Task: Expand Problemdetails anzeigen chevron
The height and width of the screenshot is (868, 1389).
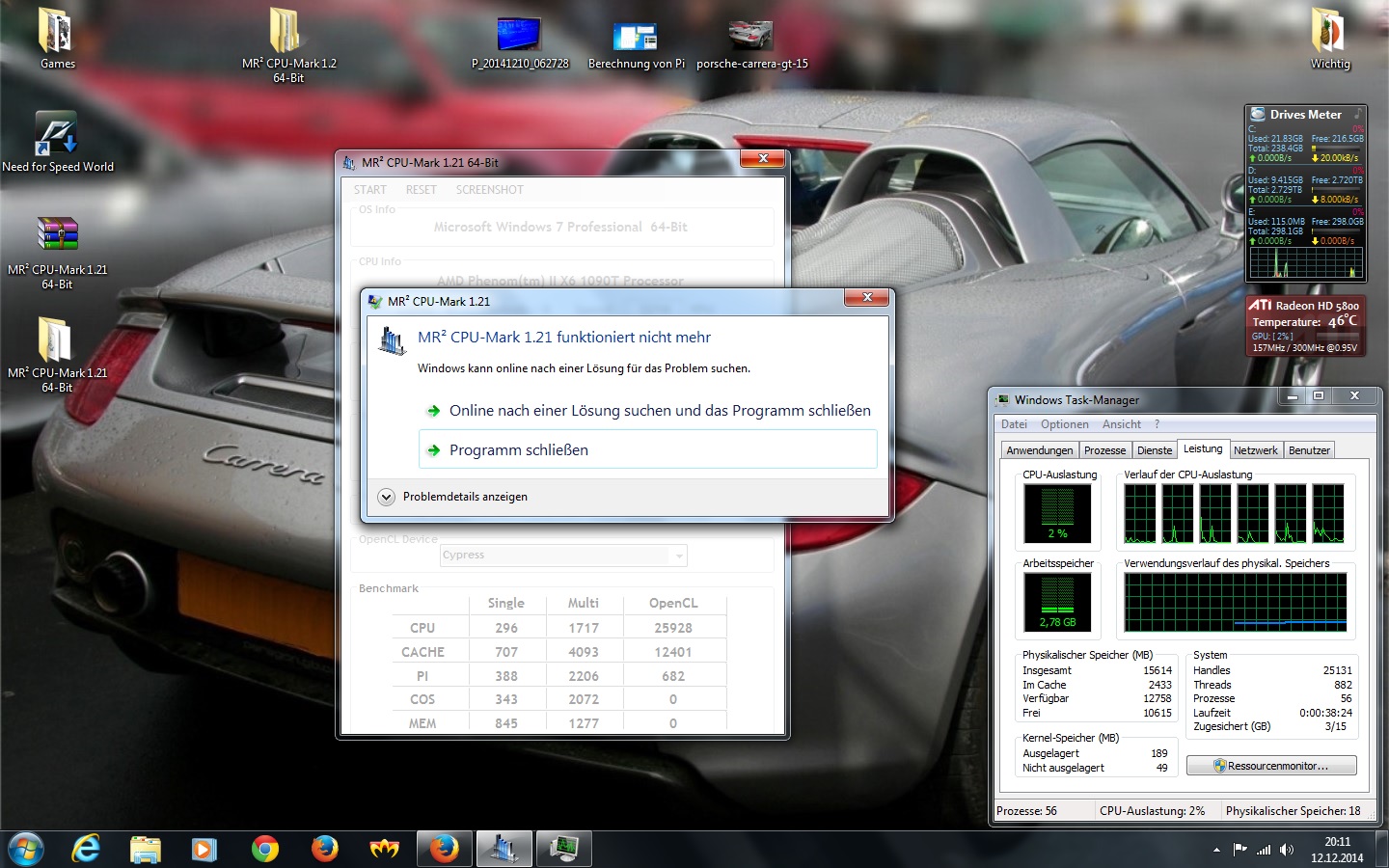Action: point(386,497)
